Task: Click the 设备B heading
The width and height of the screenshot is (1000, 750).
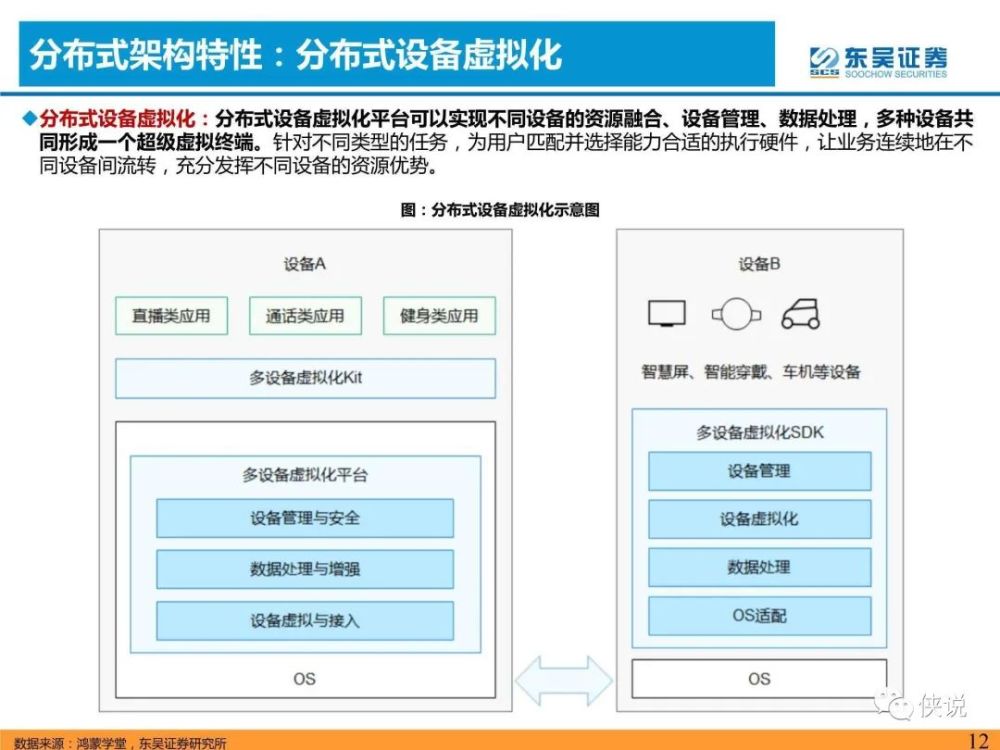Action: (x=760, y=264)
